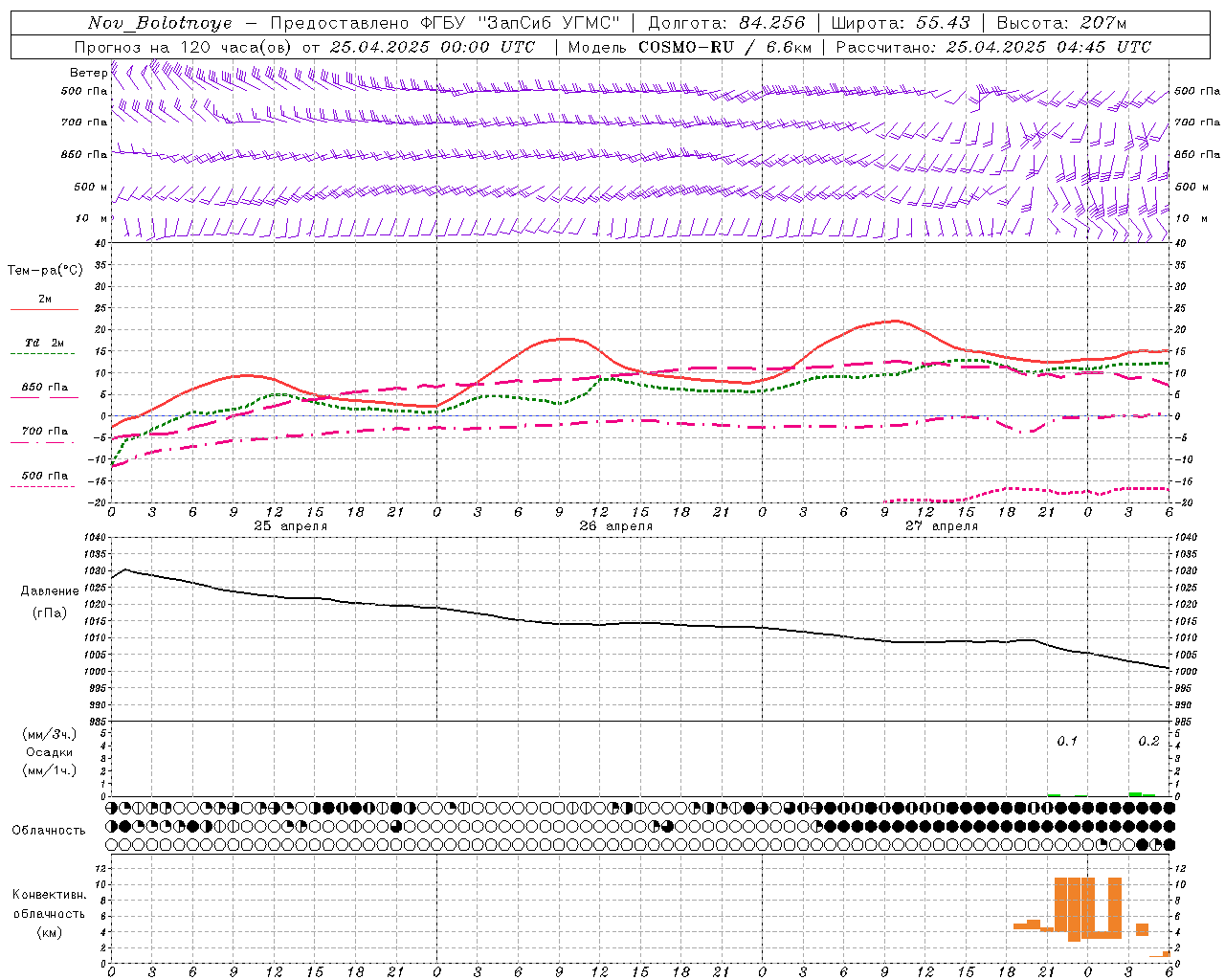This screenshot has width=1225, height=980.
Task: Click the 850 гПа temperature legend entry
Action: point(44,388)
